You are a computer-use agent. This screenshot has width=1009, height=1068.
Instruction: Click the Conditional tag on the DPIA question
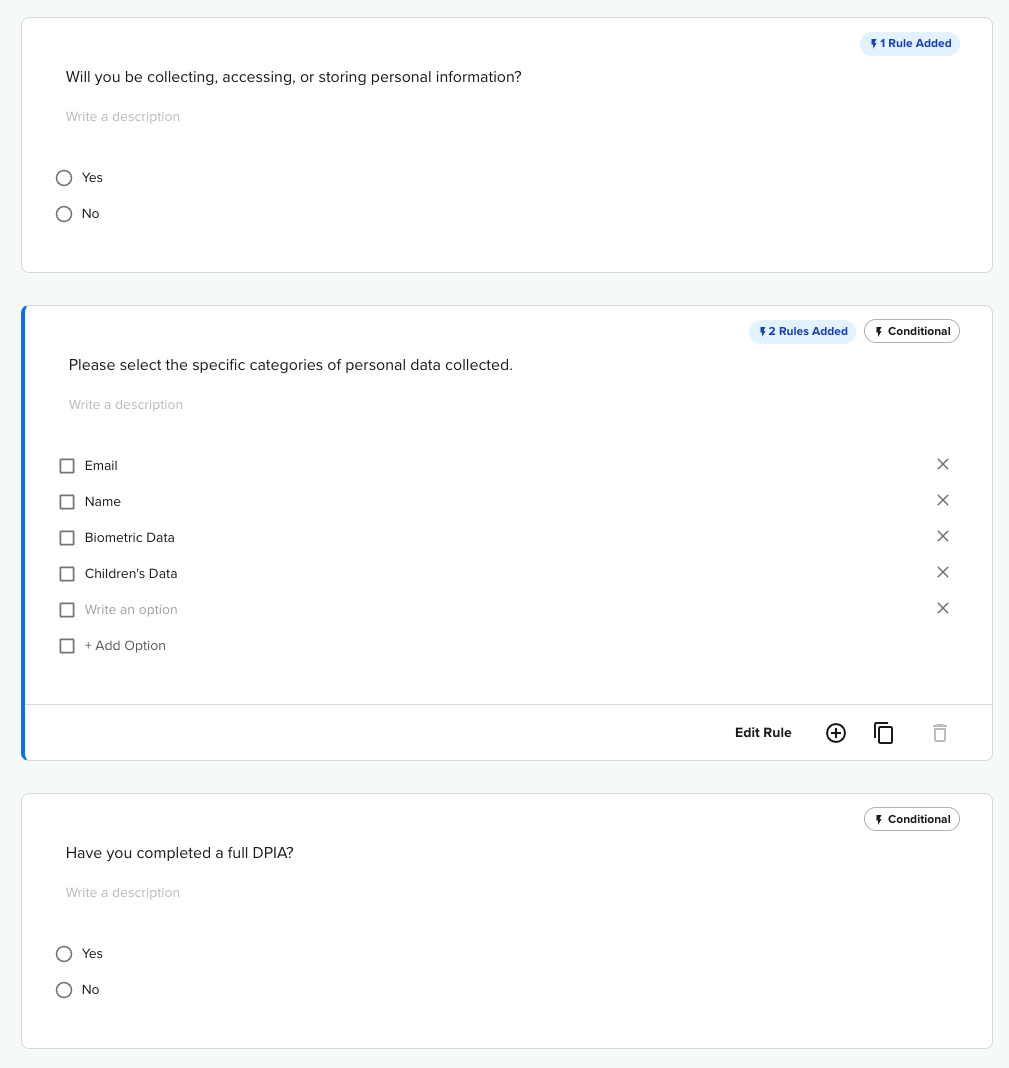tap(912, 820)
